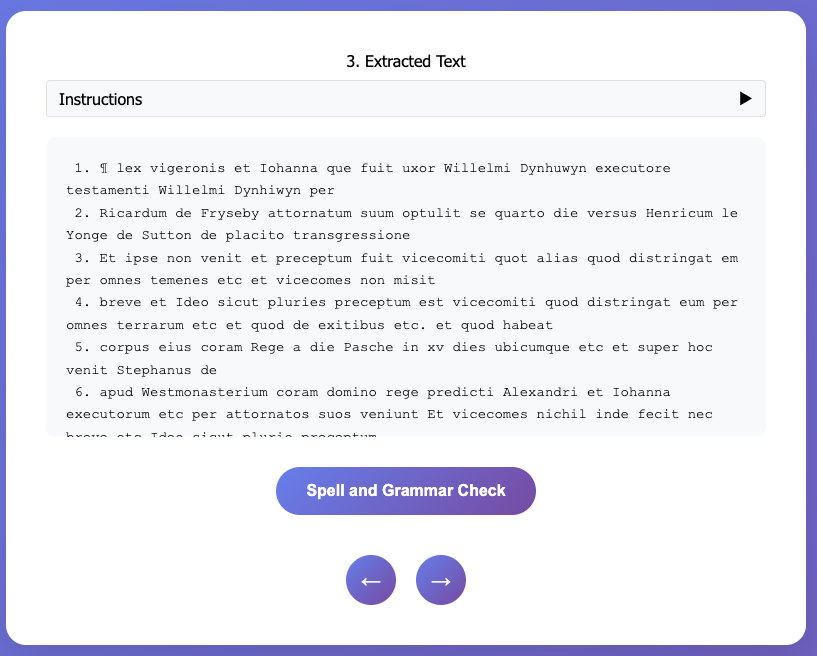Select the back arrow in the purple circle
Image resolution: width=817 pixels, height=656 pixels.
pyautogui.click(x=371, y=580)
